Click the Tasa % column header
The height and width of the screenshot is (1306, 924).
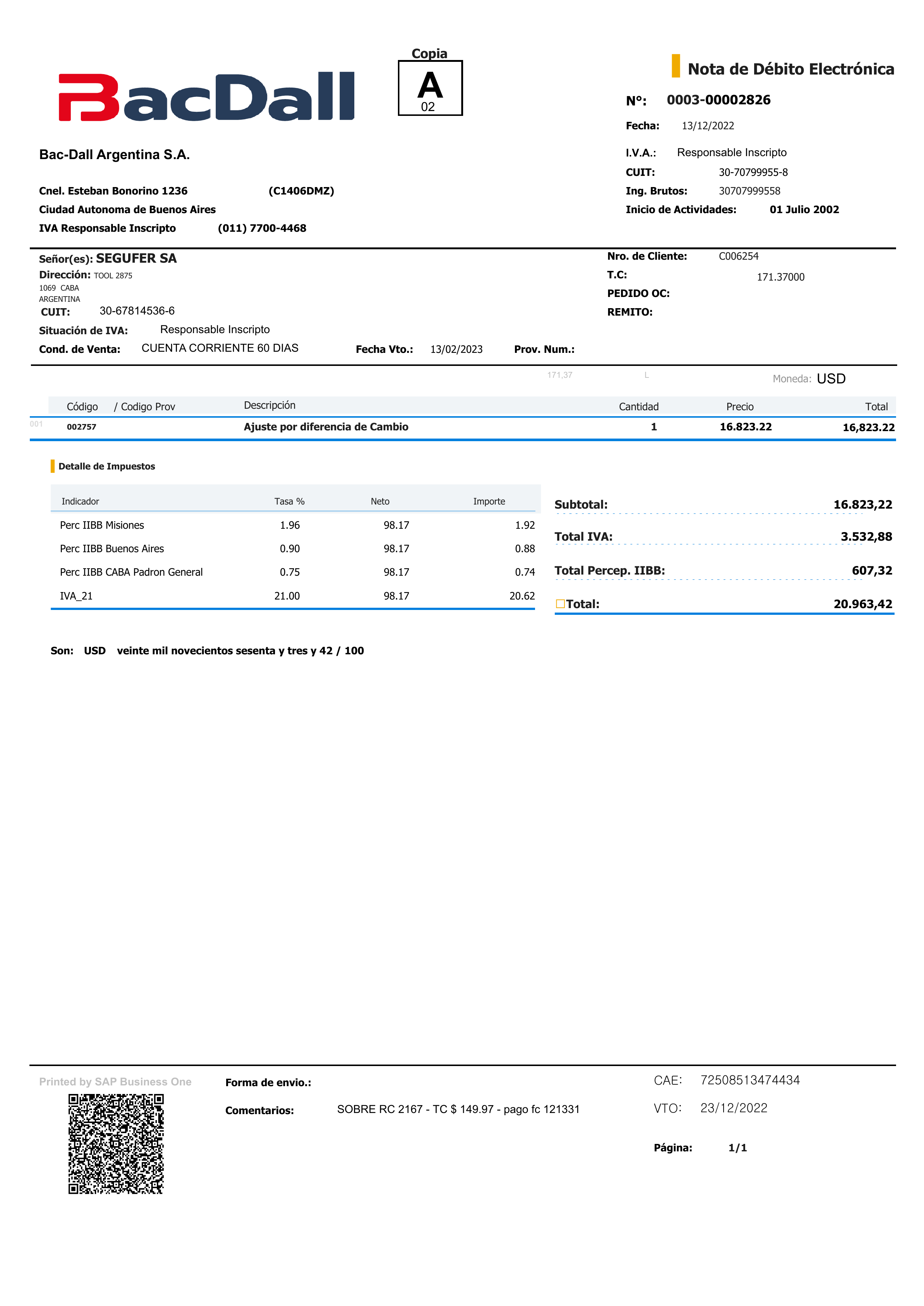(289, 501)
